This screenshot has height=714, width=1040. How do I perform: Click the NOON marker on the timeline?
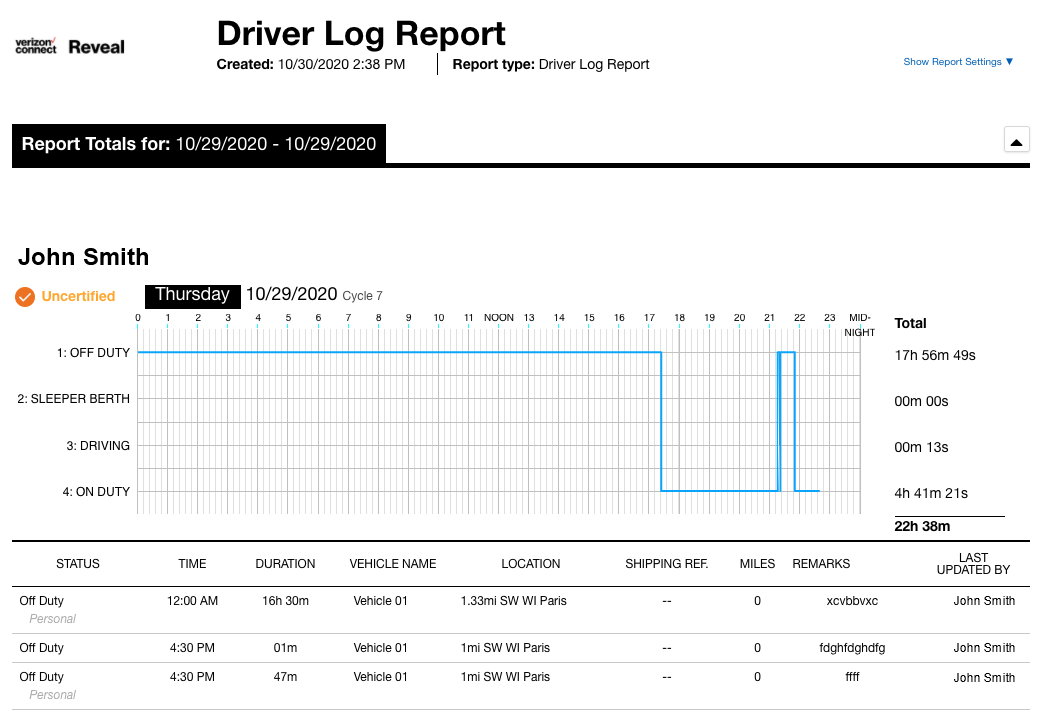coord(499,318)
